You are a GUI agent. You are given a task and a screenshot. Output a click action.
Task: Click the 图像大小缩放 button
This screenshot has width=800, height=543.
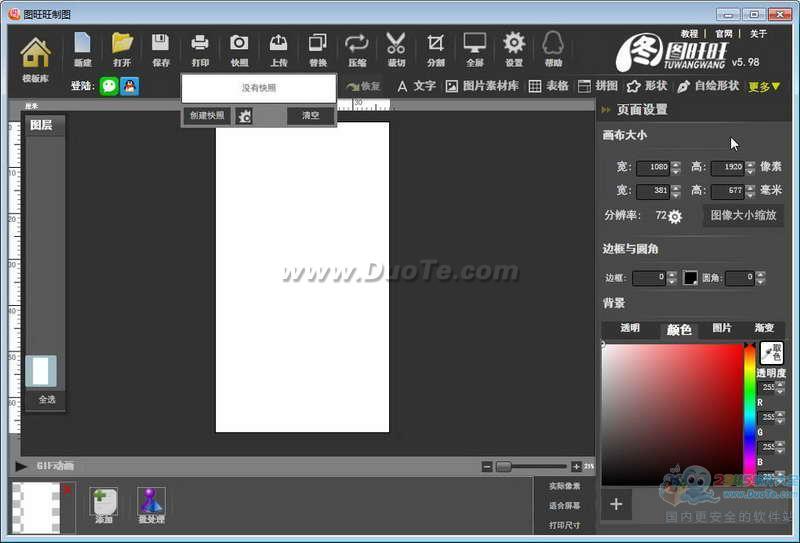(743, 215)
